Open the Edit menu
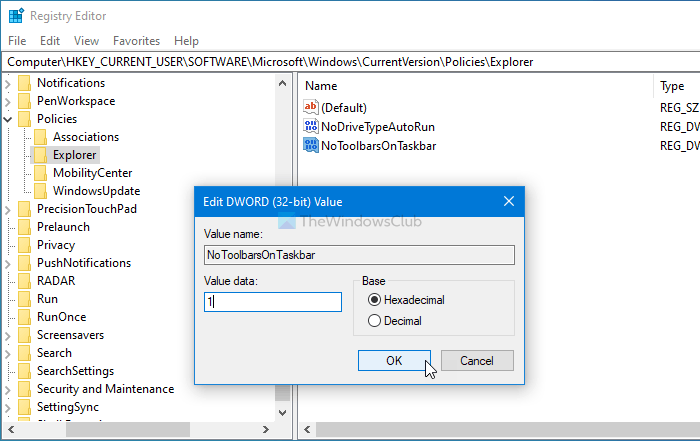The height and width of the screenshot is (441, 700). [x=50, y=41]
